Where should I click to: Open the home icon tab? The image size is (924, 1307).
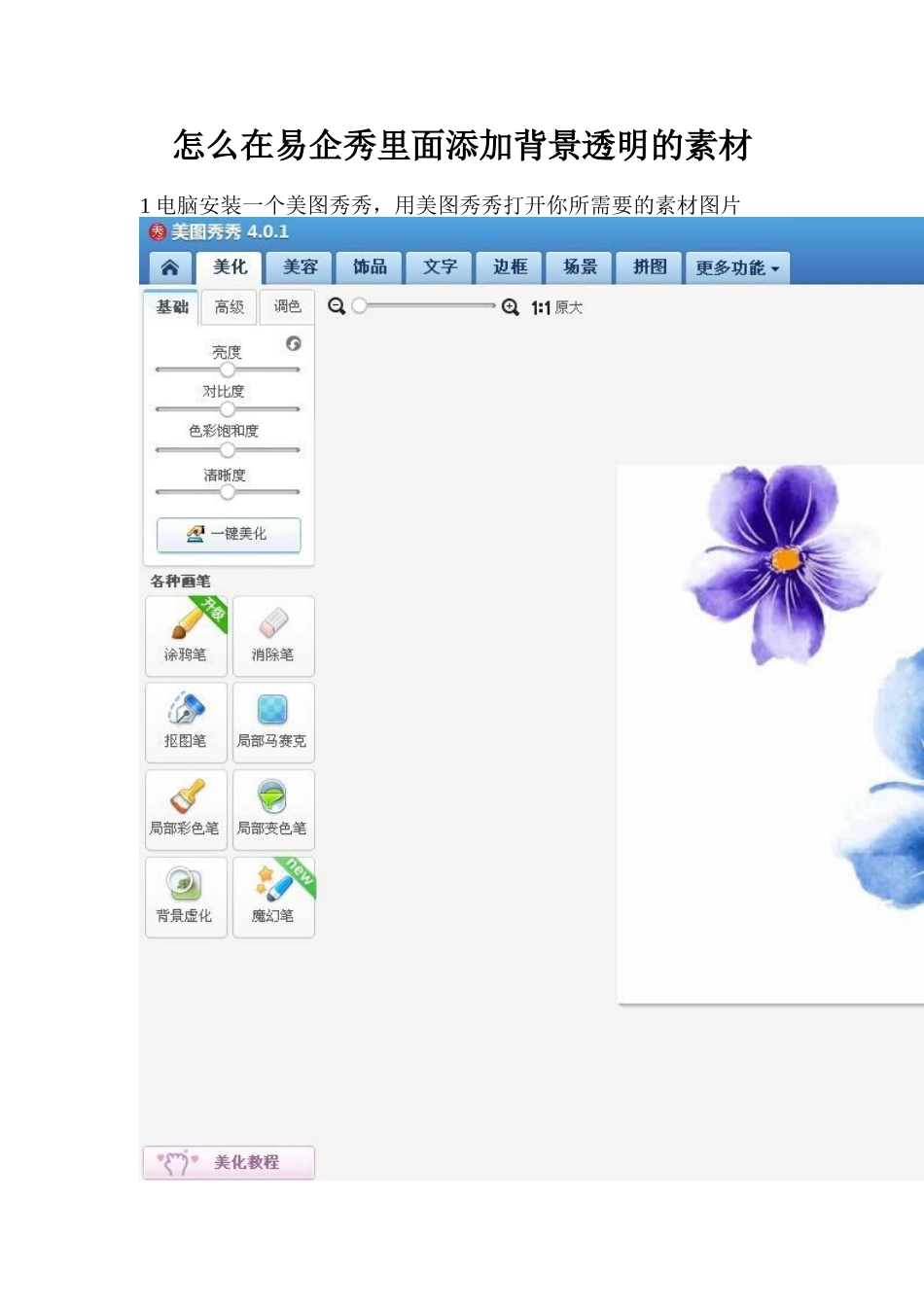coord(169,267)
